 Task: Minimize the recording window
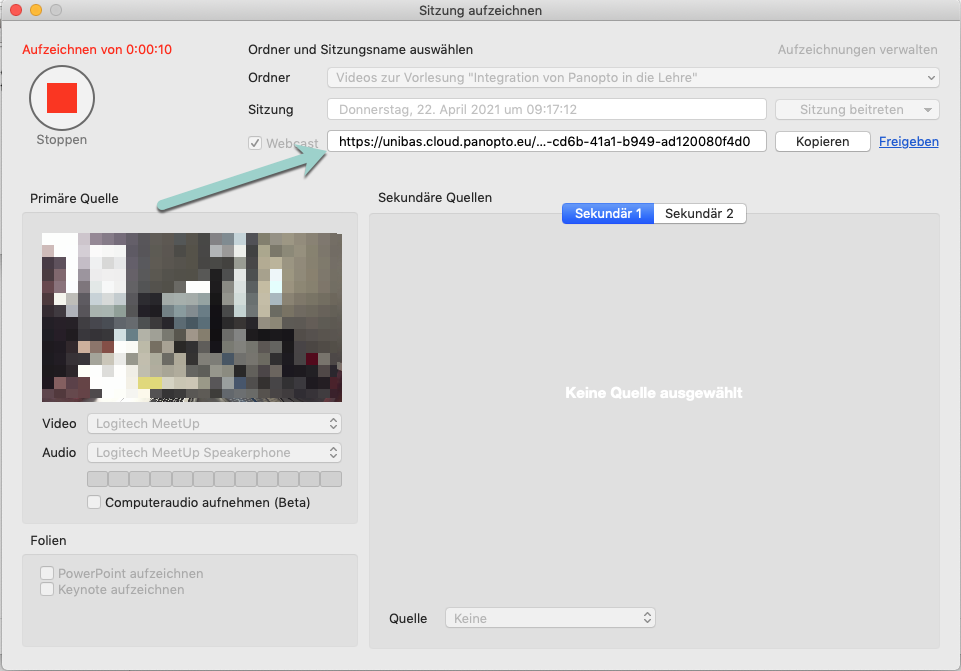click(35, 11)
